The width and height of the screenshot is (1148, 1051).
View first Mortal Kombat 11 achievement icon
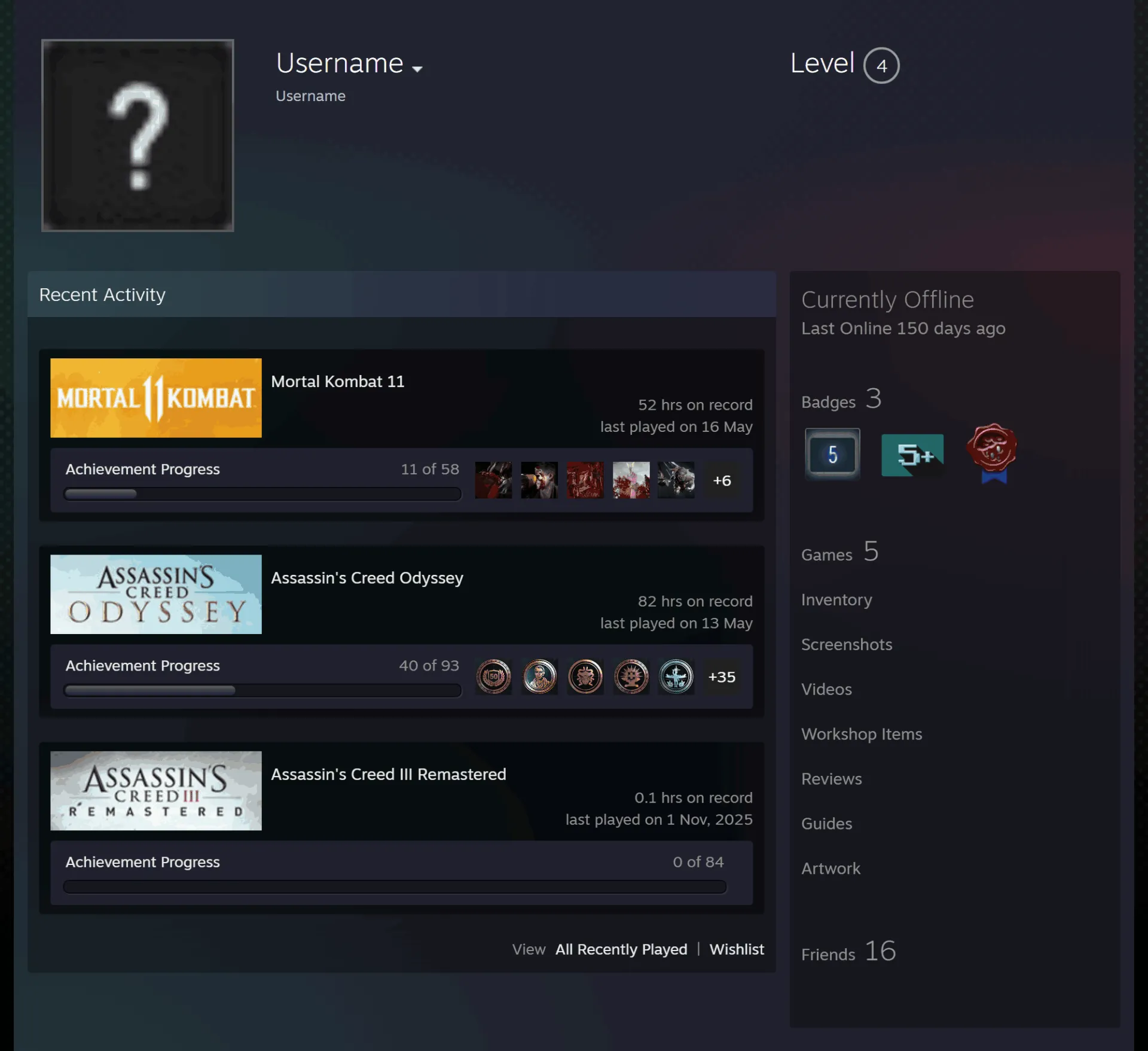tap(493, 480)
